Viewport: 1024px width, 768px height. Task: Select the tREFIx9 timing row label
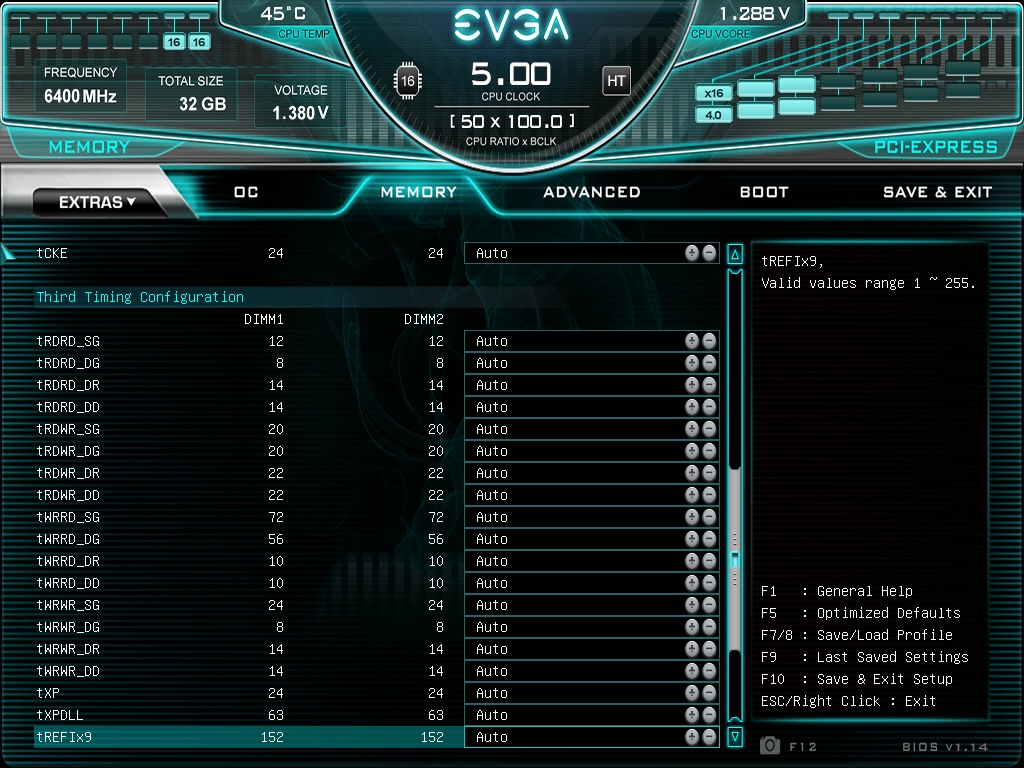64,737
